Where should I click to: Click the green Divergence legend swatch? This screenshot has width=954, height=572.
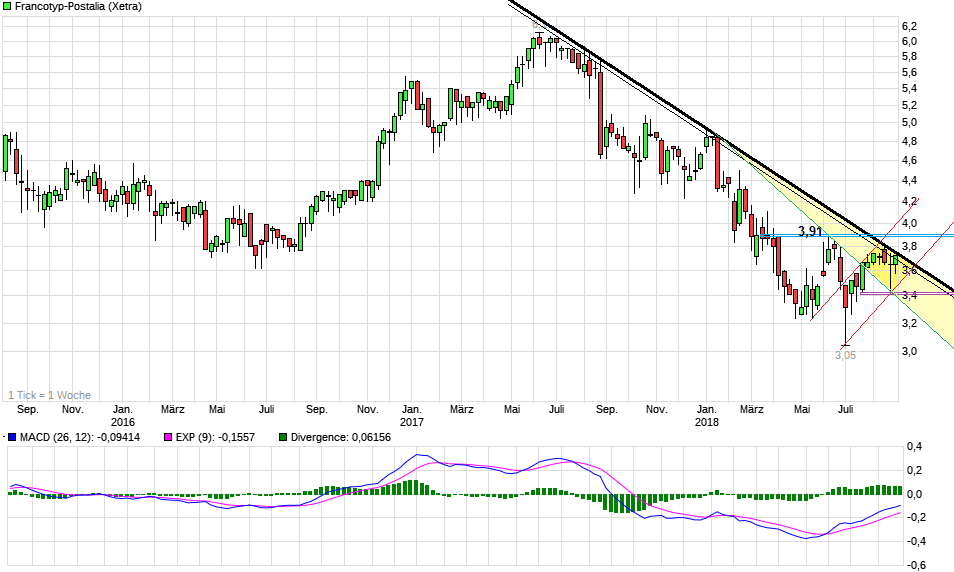click(283, 437)
